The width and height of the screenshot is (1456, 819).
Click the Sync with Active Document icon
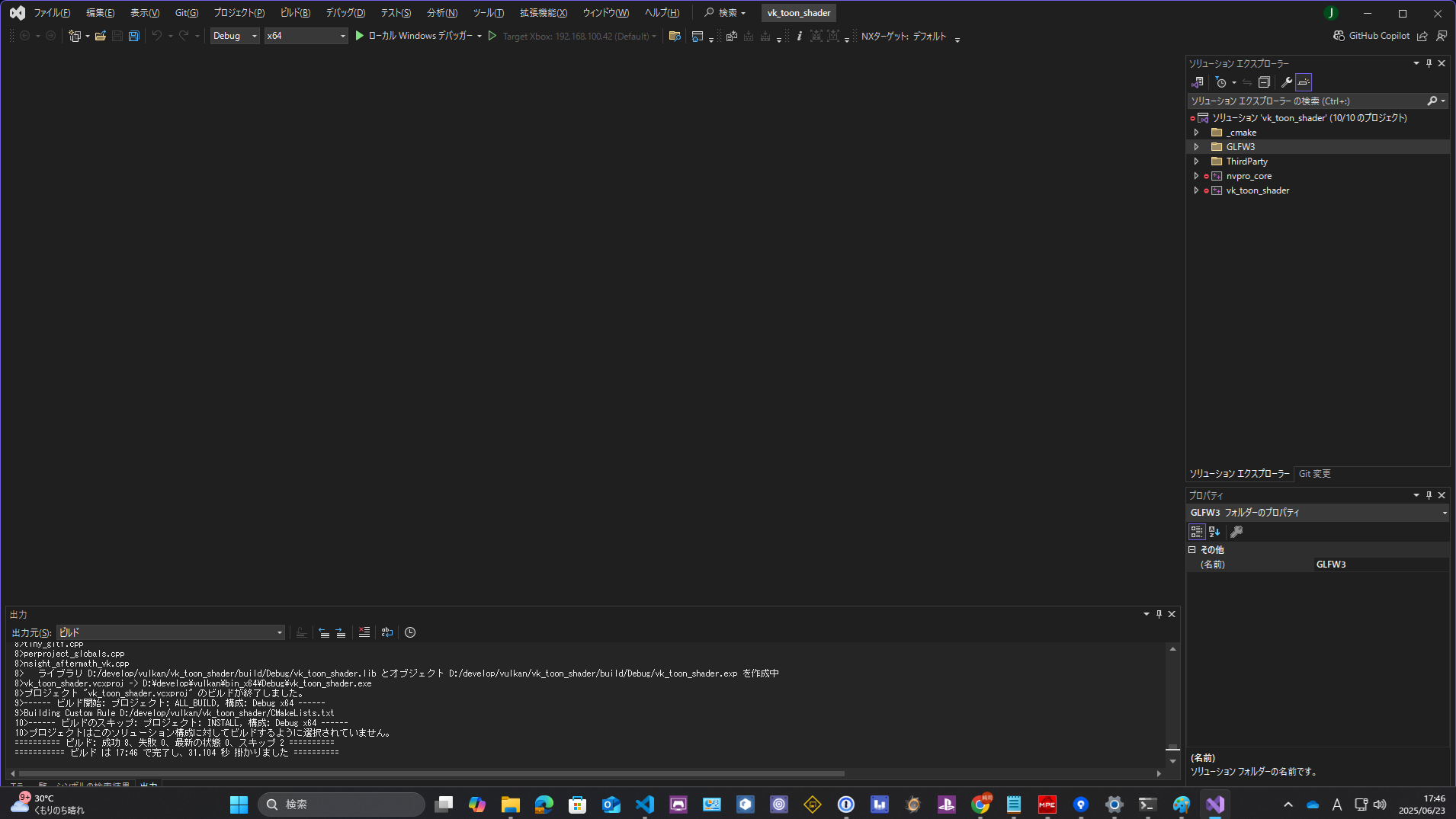[x=1248, y=82]
